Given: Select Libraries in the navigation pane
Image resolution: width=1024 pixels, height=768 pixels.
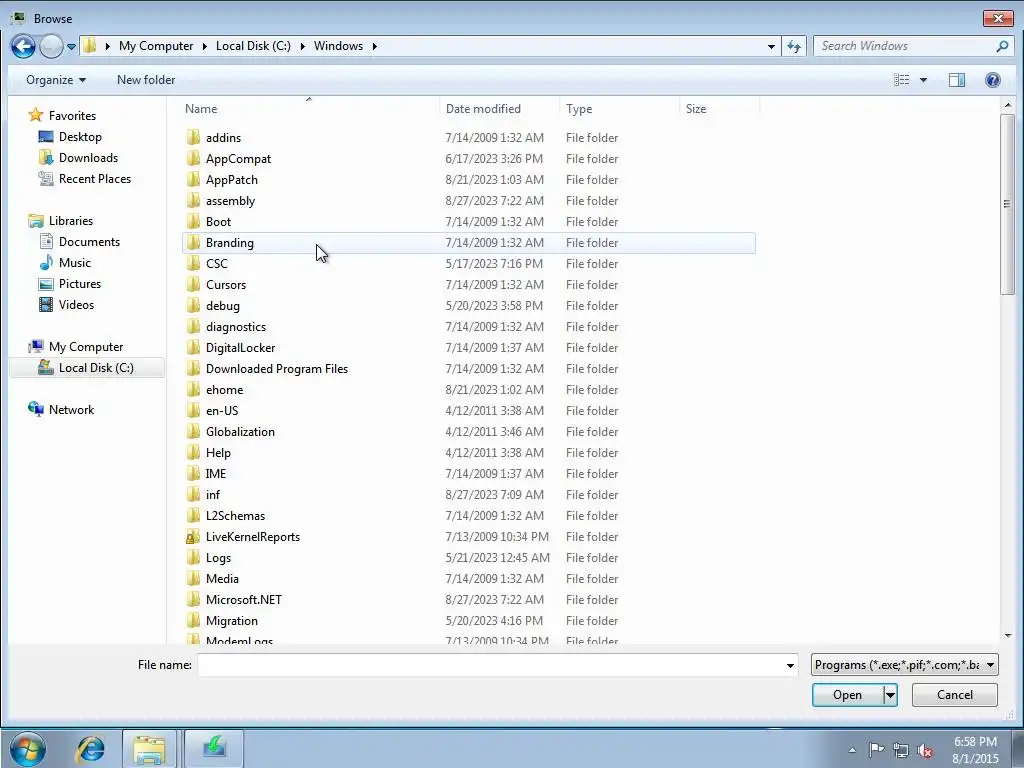Looking at the screenshot, I should [71, 221].
